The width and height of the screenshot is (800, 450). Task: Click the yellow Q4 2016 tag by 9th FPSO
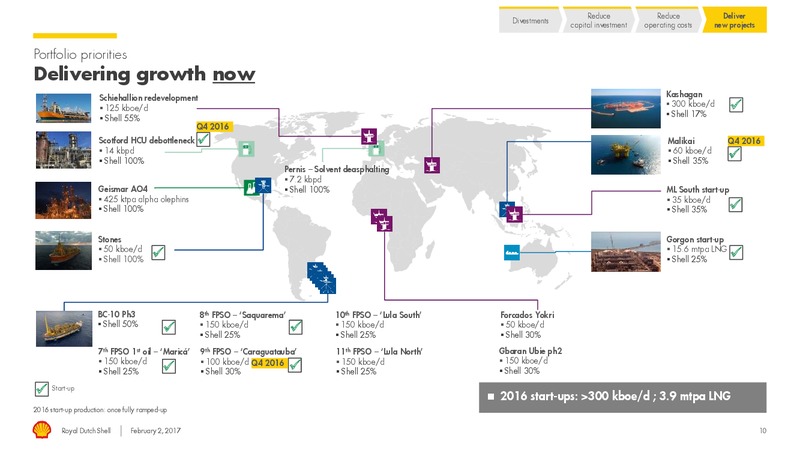click(x=268, y=362)
